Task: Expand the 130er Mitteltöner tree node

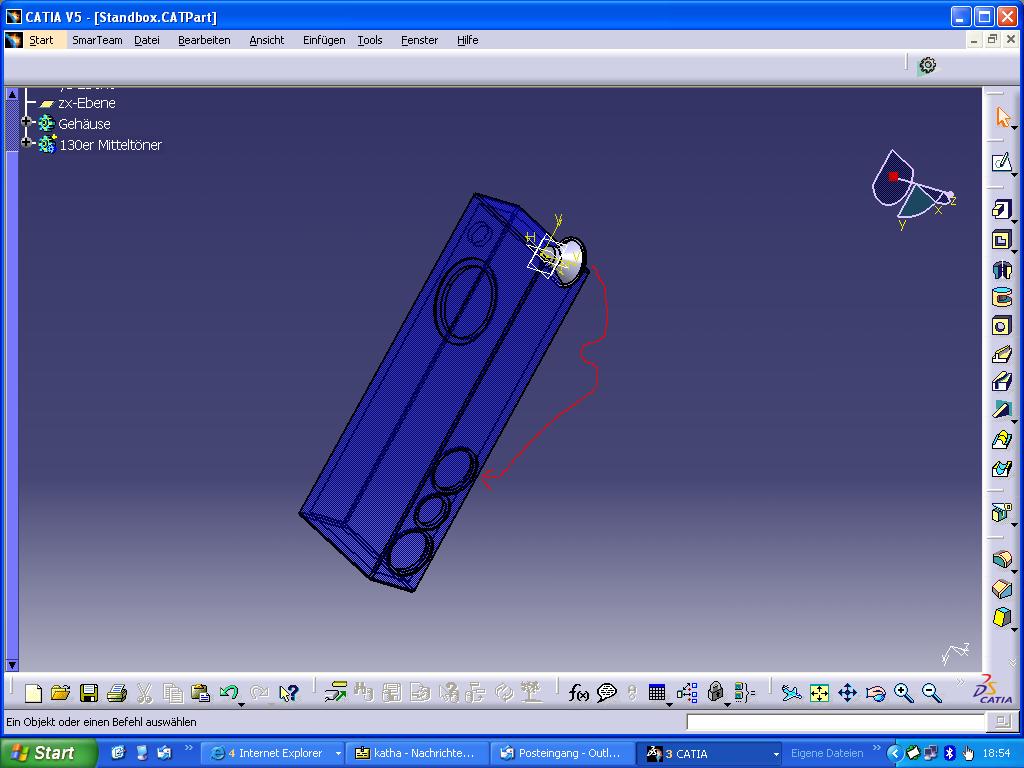Action: click(26, 142)
